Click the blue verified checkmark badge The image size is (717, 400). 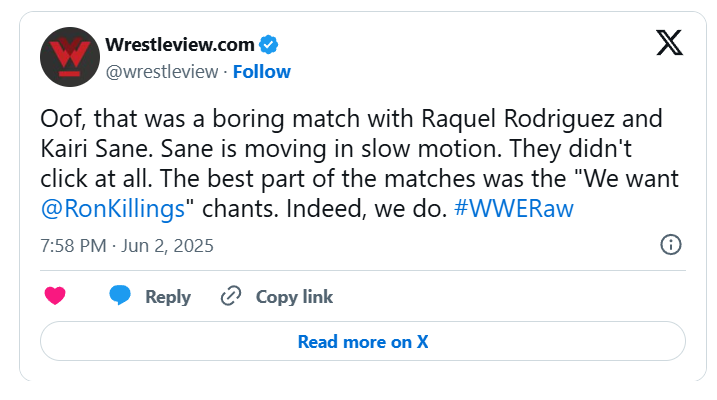coord(269,44)
